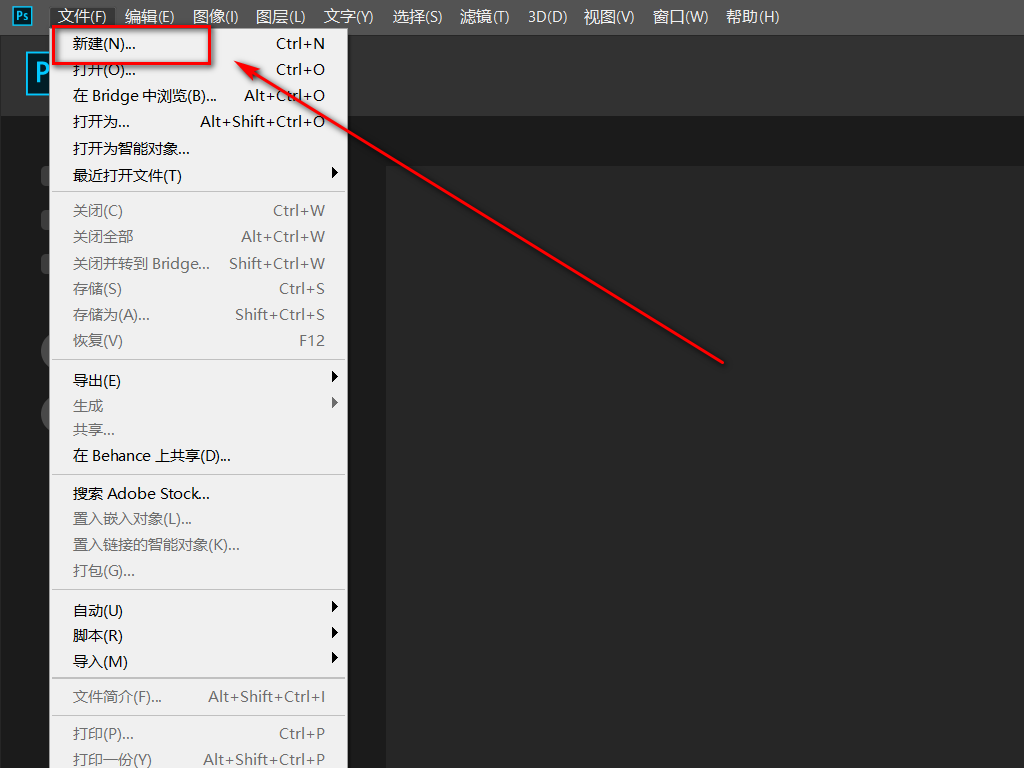Click 关闭全部 menu entry
Viewport: 1024px width, 768px height.
point(199,237)
